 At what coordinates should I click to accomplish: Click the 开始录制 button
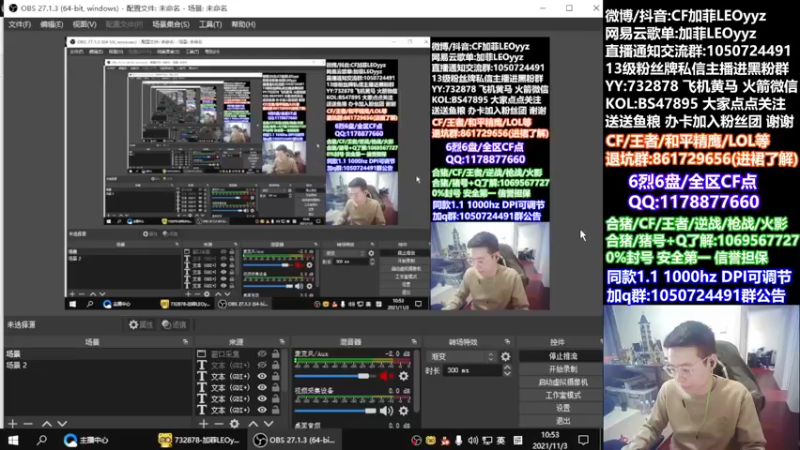click(563, 369)
